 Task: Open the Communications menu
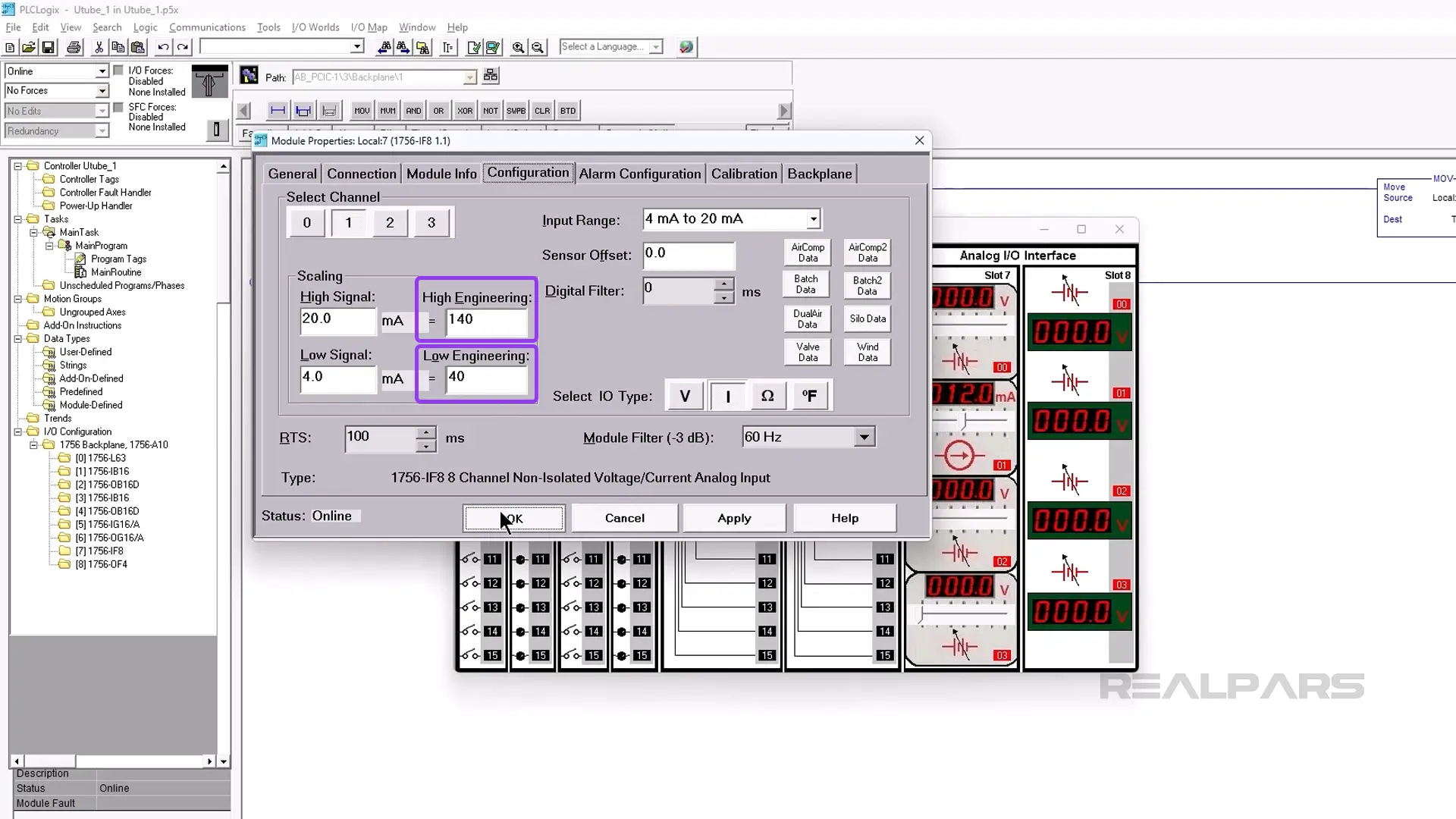click(207, 27)
